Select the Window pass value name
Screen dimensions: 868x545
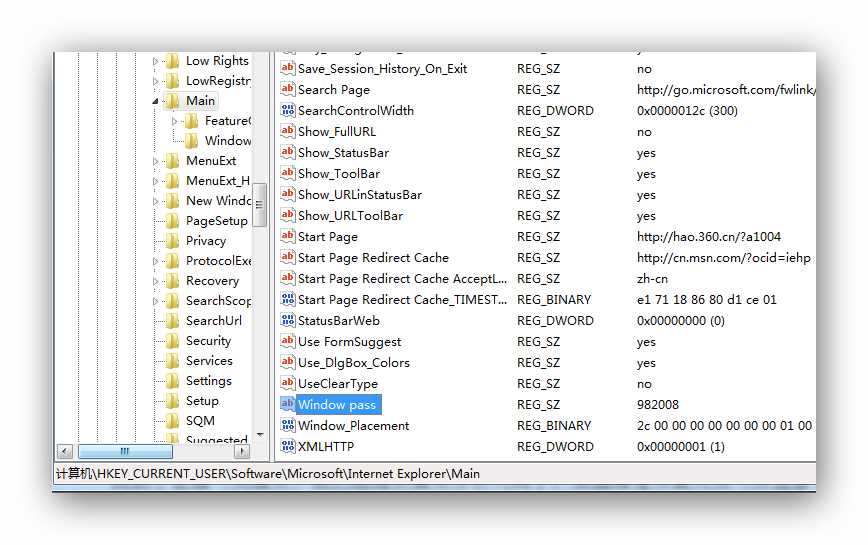point(337,404)
